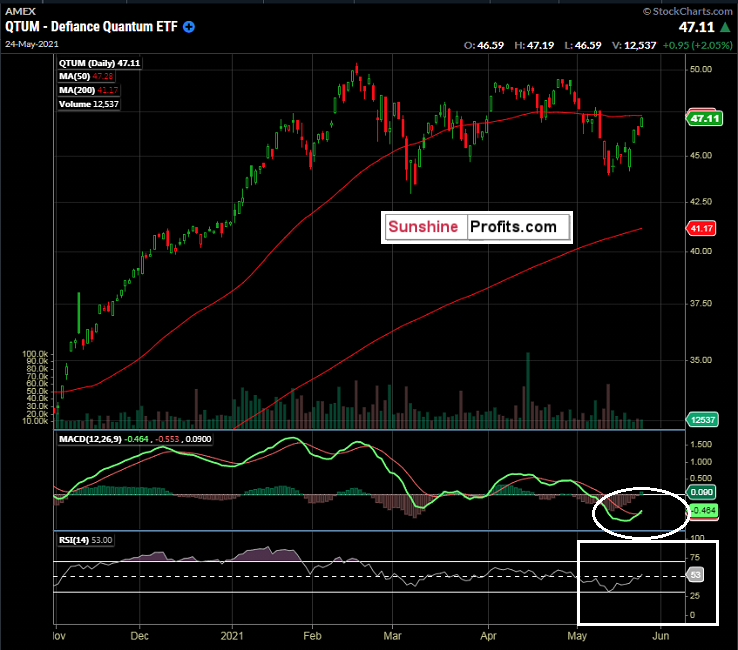Click the Volume 12,537 legend entry

tap(88, 104)
